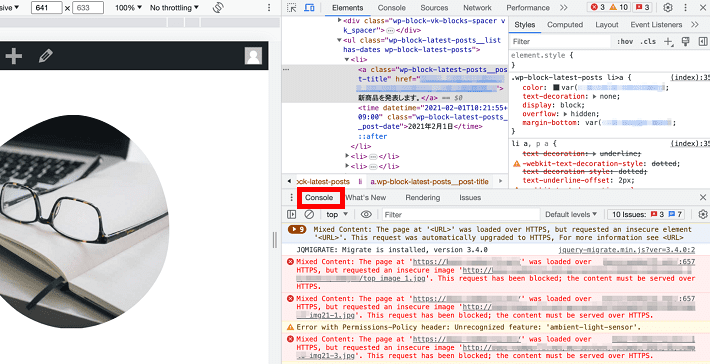
Task: Click the color swatch in li>a rule
Action: click(x=556, y=88)
